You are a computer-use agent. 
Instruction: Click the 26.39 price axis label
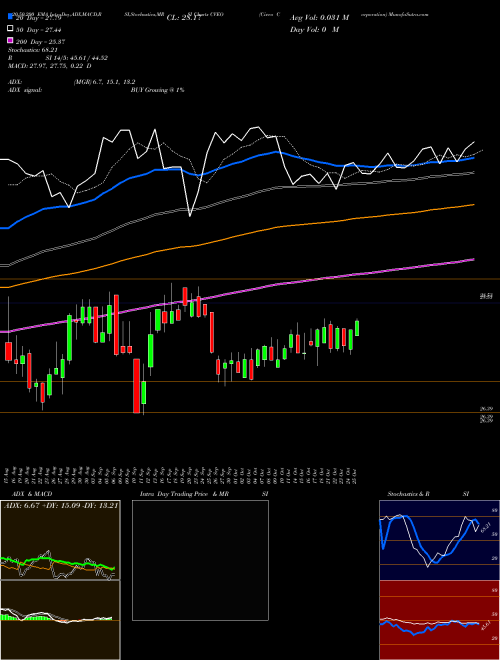pos(486,409)
